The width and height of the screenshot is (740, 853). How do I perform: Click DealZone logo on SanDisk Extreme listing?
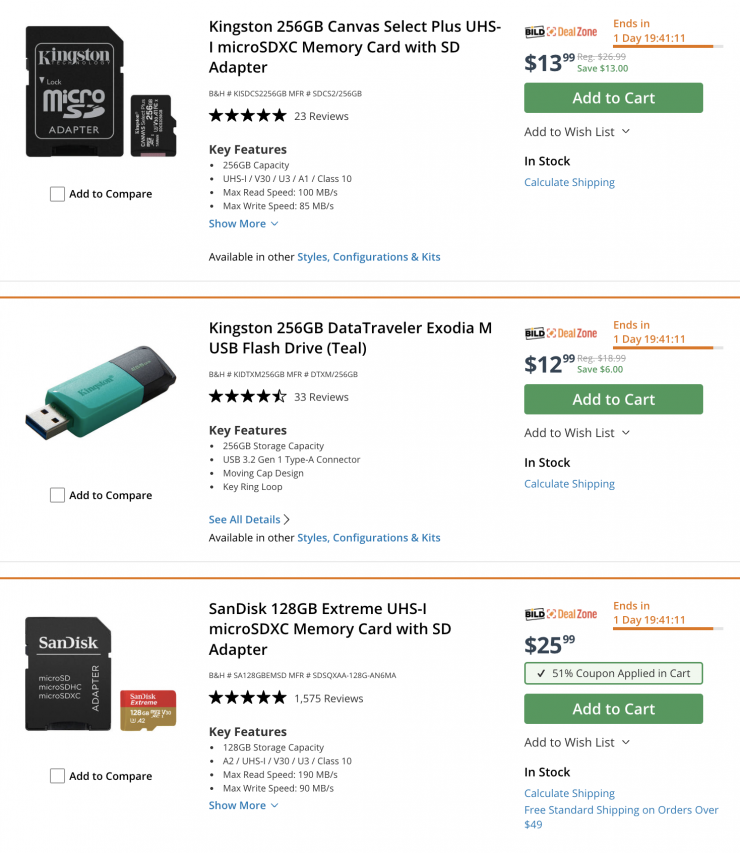[560, 614]
